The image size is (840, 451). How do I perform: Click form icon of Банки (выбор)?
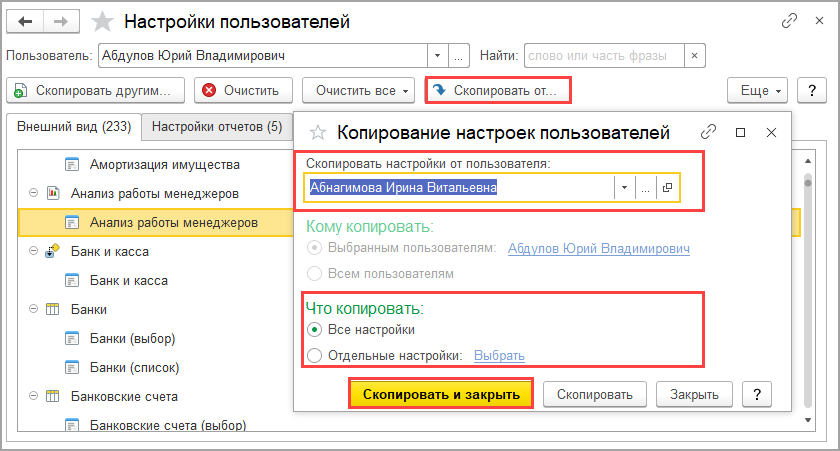(72, 339)
